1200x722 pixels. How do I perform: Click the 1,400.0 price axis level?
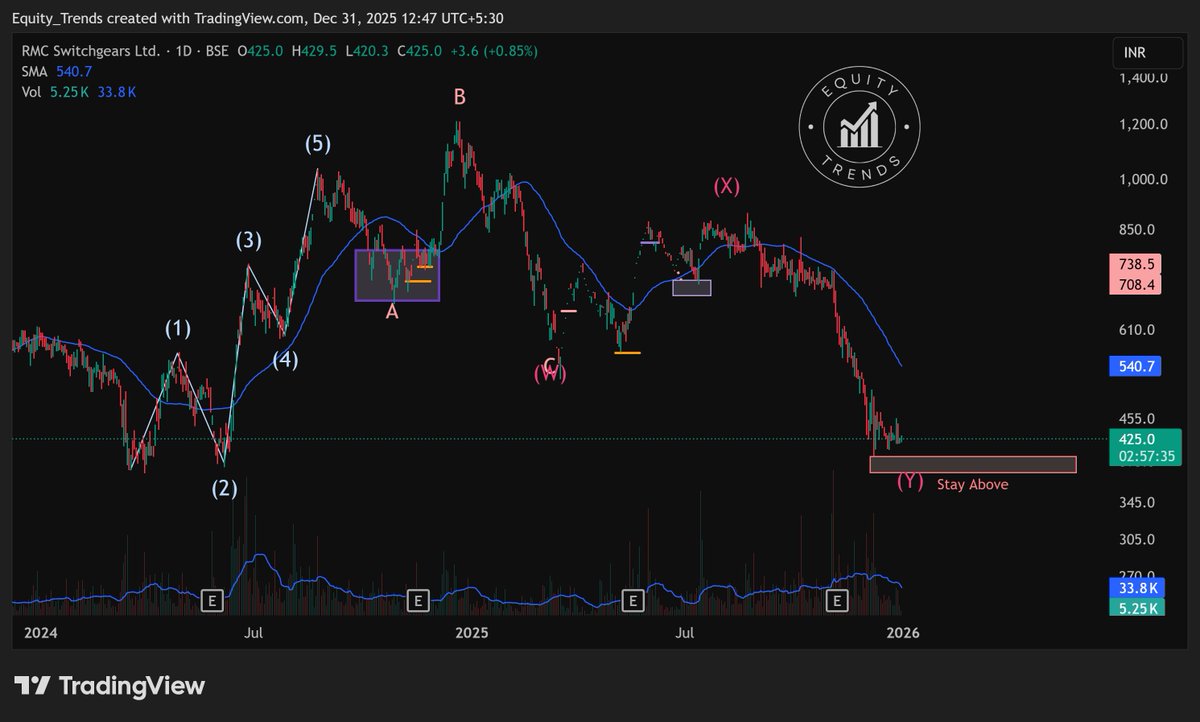[x=1143, y=77]
